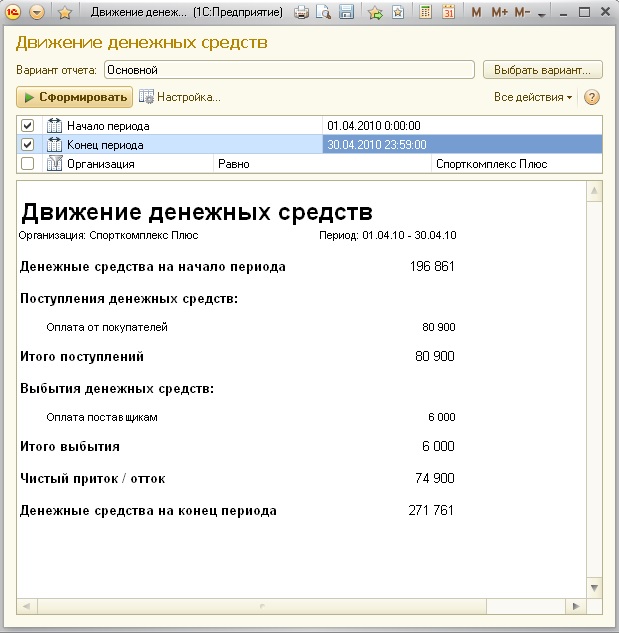This screenshot has width=619, height=633.
Task: Click Организация label in filter table
Action: pyautogui.click(x=101, y=164)
